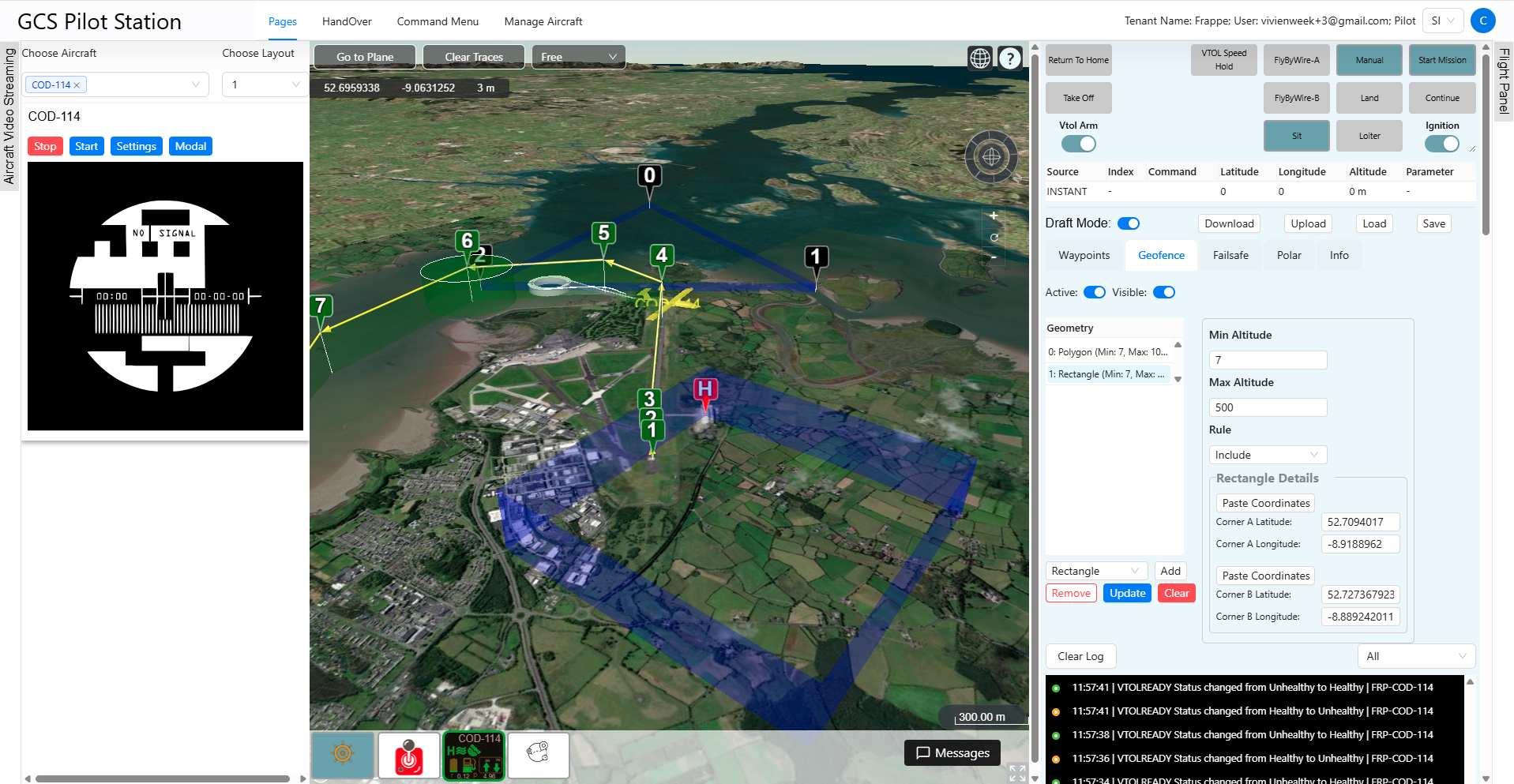Open the Rectangle geometry type dropdown
Image resolution: width=1514 pixels, height=784 pixels.
(1095, 571)
